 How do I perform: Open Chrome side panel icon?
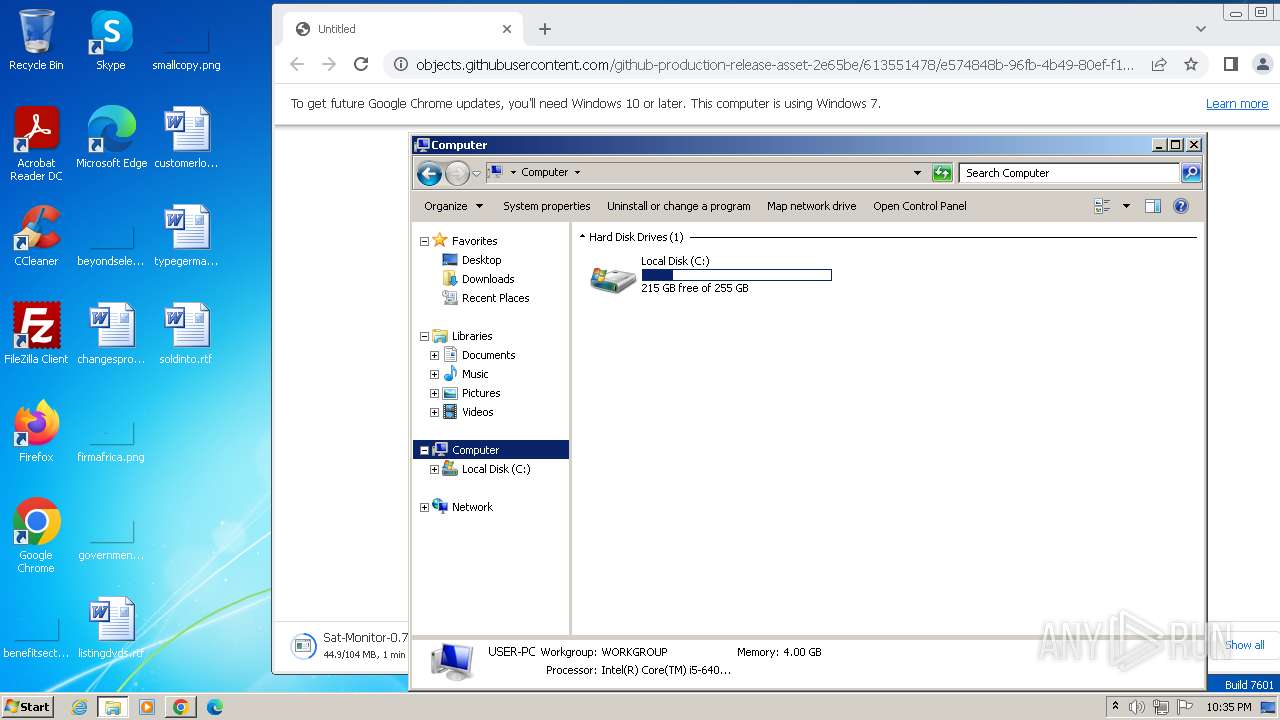pyautogui.click(x=1231, y=64)
